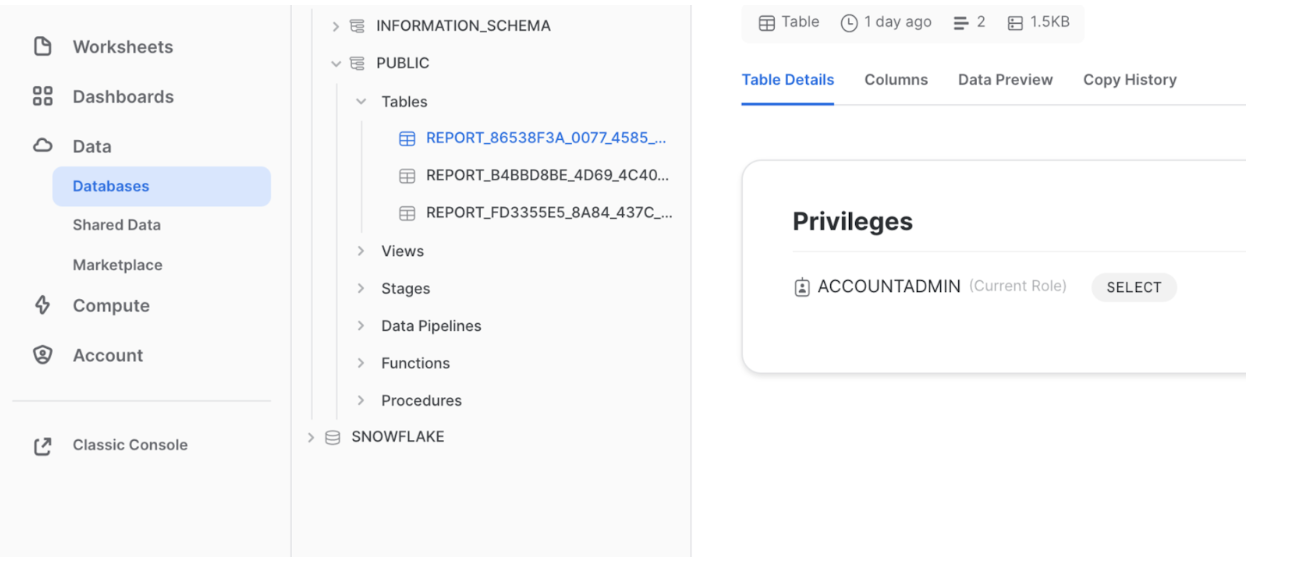Click the Account shield icon
This screenshot has height=568, width=1316.
[x=42, y=355]
